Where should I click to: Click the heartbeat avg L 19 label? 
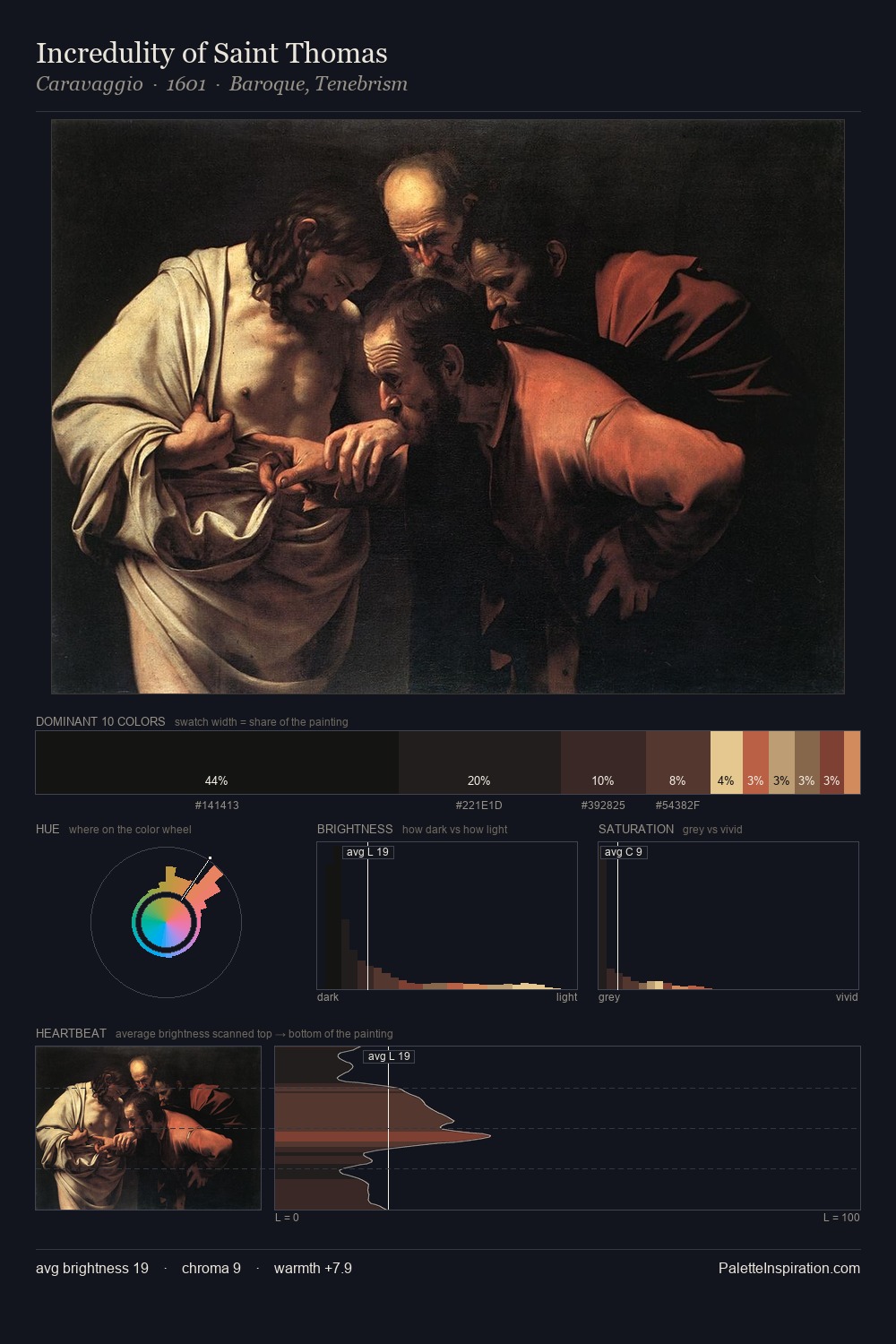pyautogui.click(x=389, y=1056)
